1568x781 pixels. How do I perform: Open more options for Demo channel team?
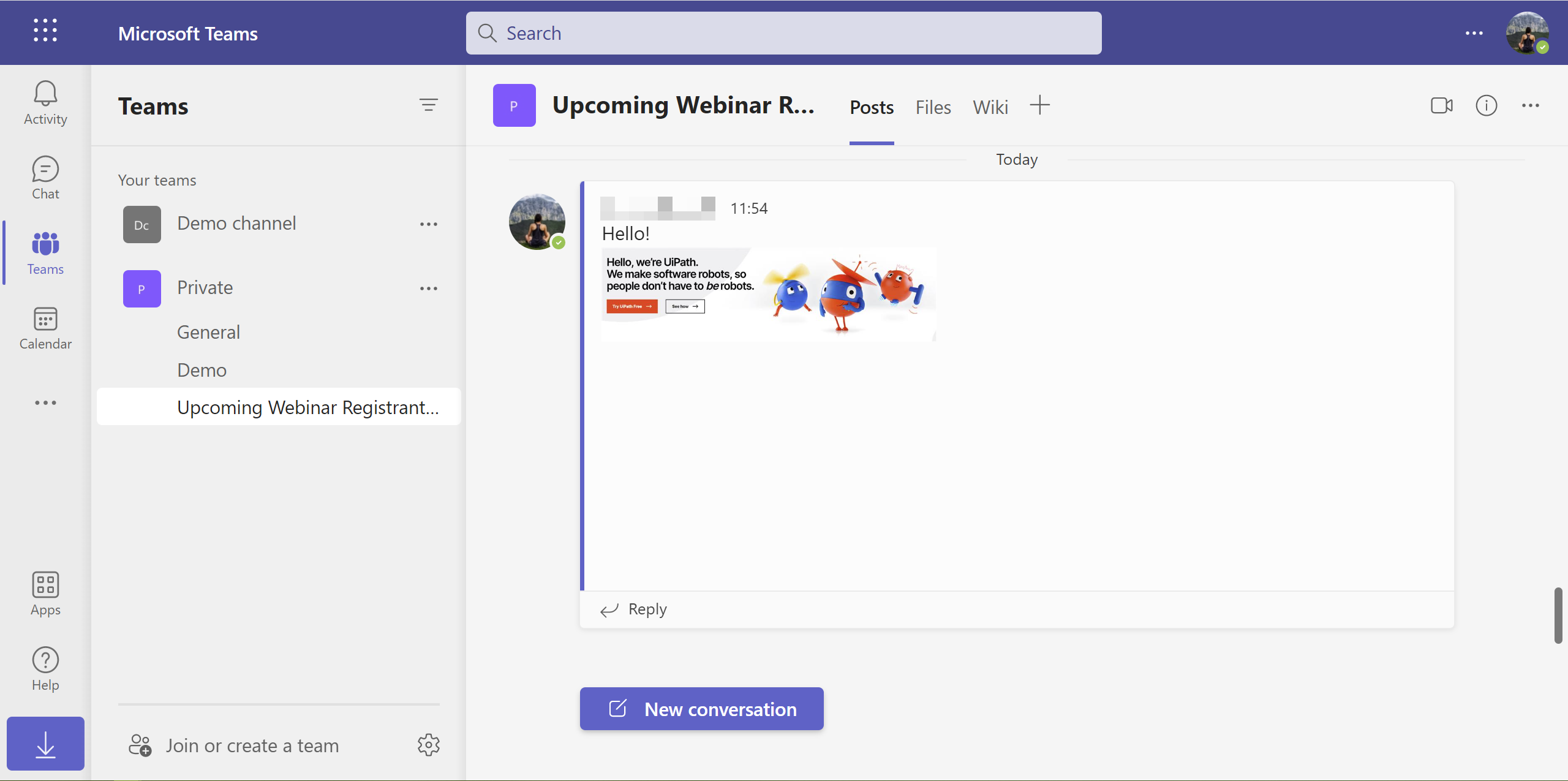(x=429, y=224)
